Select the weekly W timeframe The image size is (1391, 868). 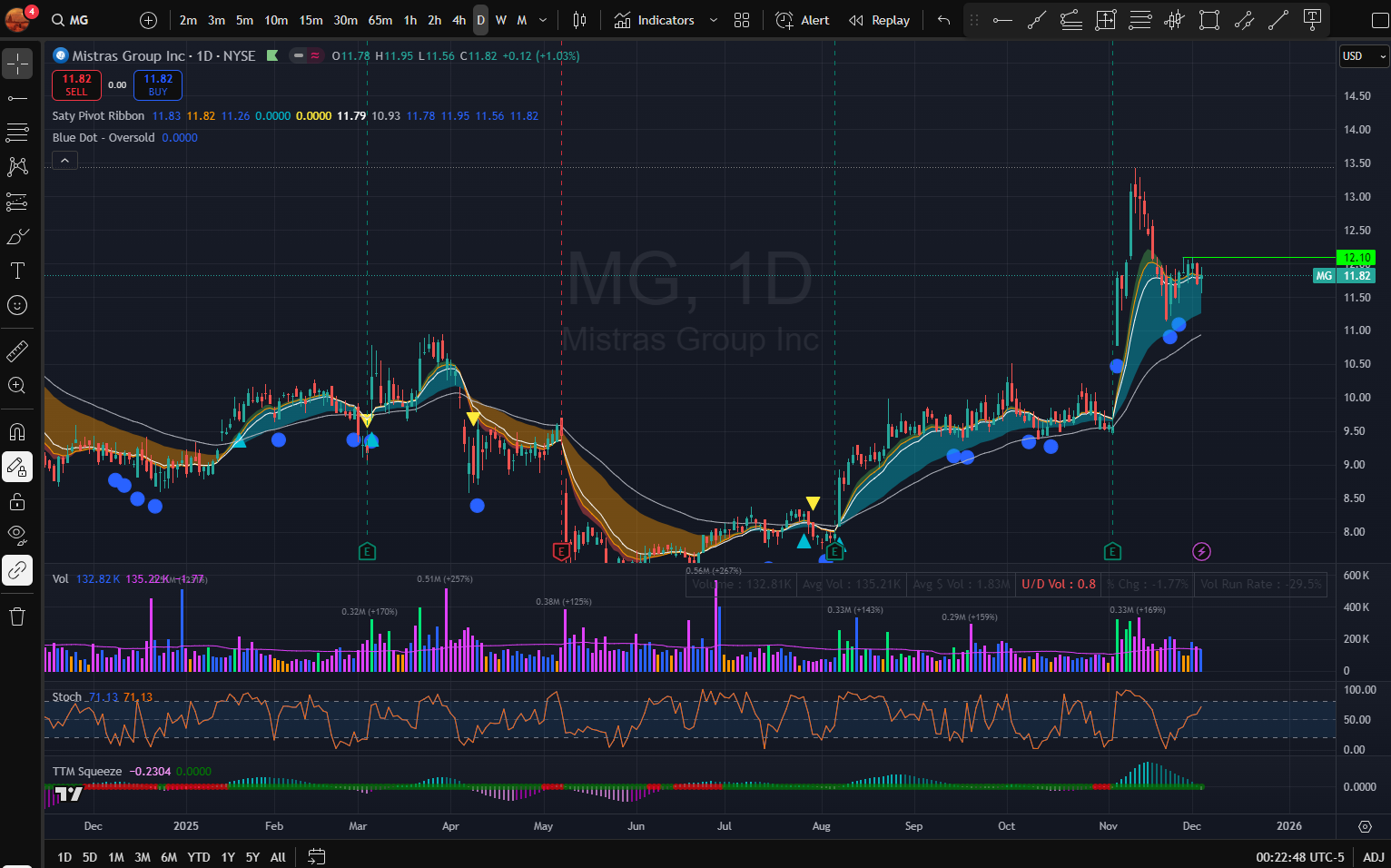(x=501, y=20)
